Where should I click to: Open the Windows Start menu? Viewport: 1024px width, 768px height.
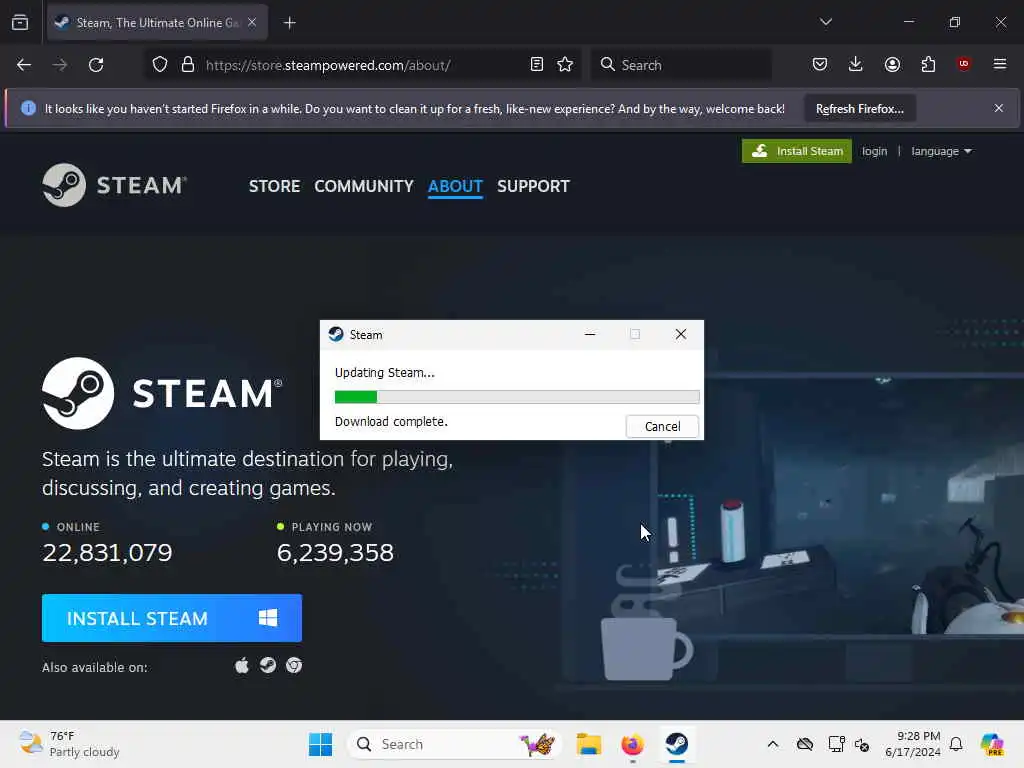pos(320,744)
